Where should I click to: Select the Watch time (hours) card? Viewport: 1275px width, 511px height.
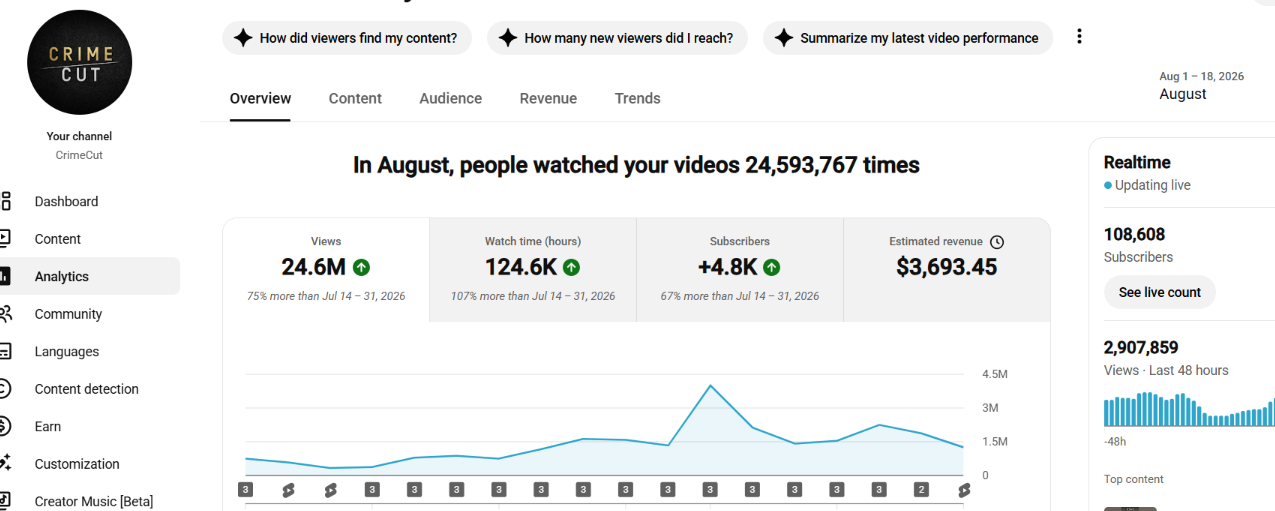tap(533, 270)
